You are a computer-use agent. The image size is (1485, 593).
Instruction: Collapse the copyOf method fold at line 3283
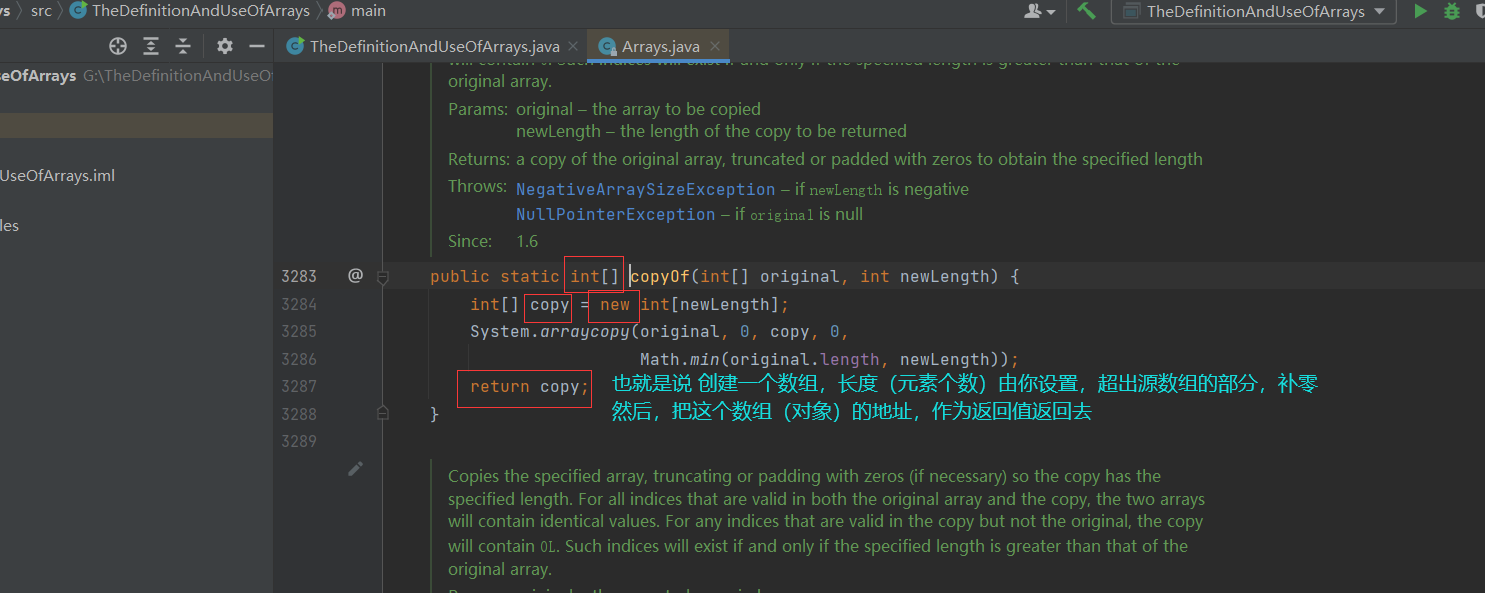(383, 277)
